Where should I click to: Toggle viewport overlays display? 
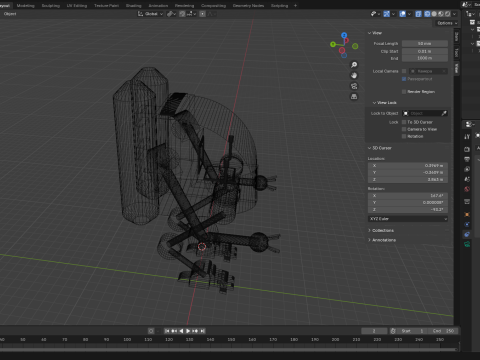point(403,14)
